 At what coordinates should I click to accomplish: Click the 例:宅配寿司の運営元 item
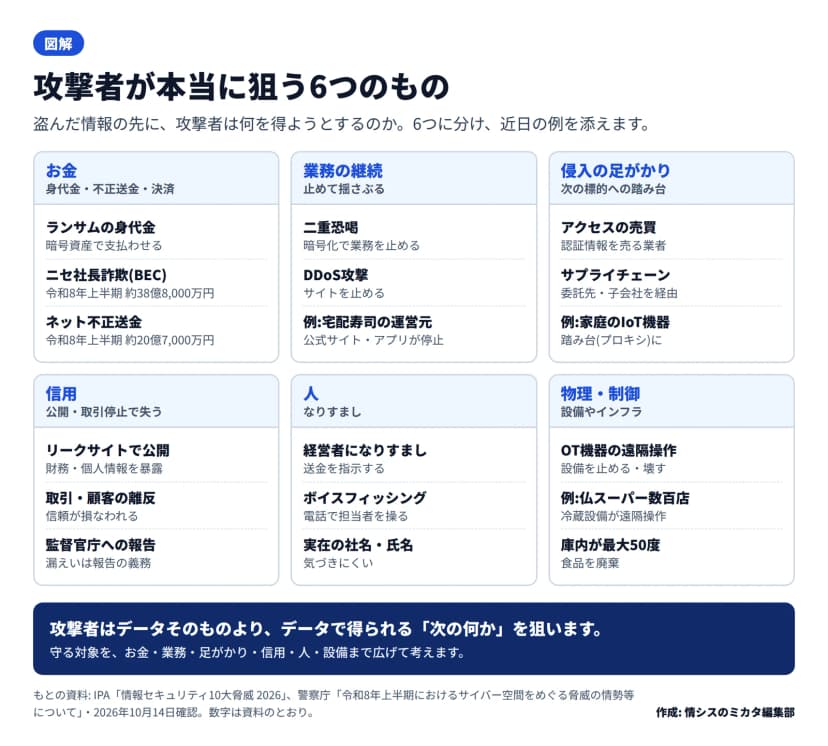(x=368, y=322)
